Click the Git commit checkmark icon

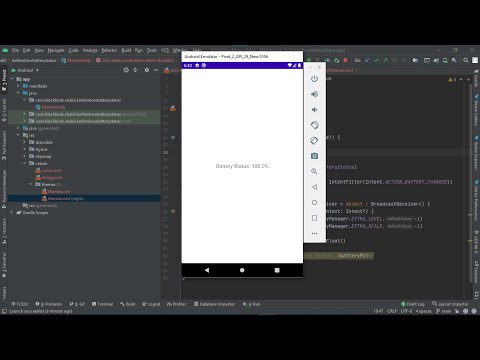(x=376, y=60)
